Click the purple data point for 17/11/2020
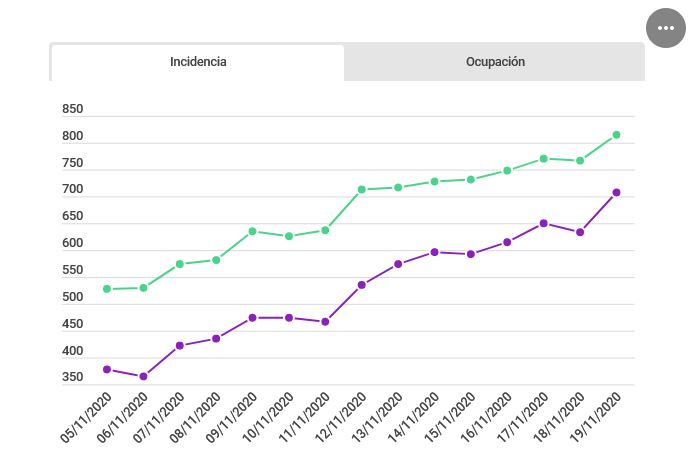This screenshot has width=695, height=459. click(543, 223)
